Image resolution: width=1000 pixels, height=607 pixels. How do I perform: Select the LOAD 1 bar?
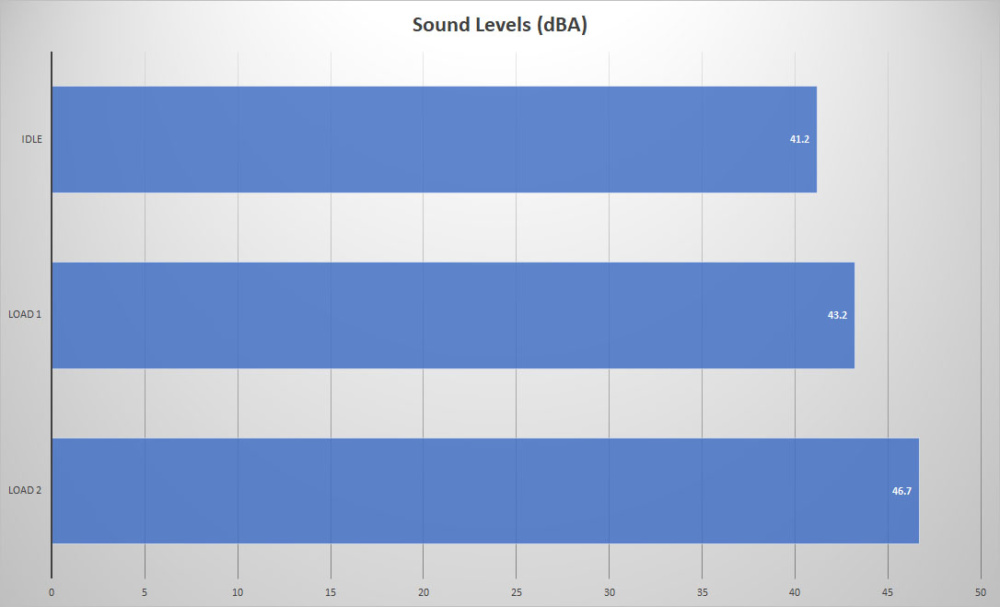click(453, 316)
